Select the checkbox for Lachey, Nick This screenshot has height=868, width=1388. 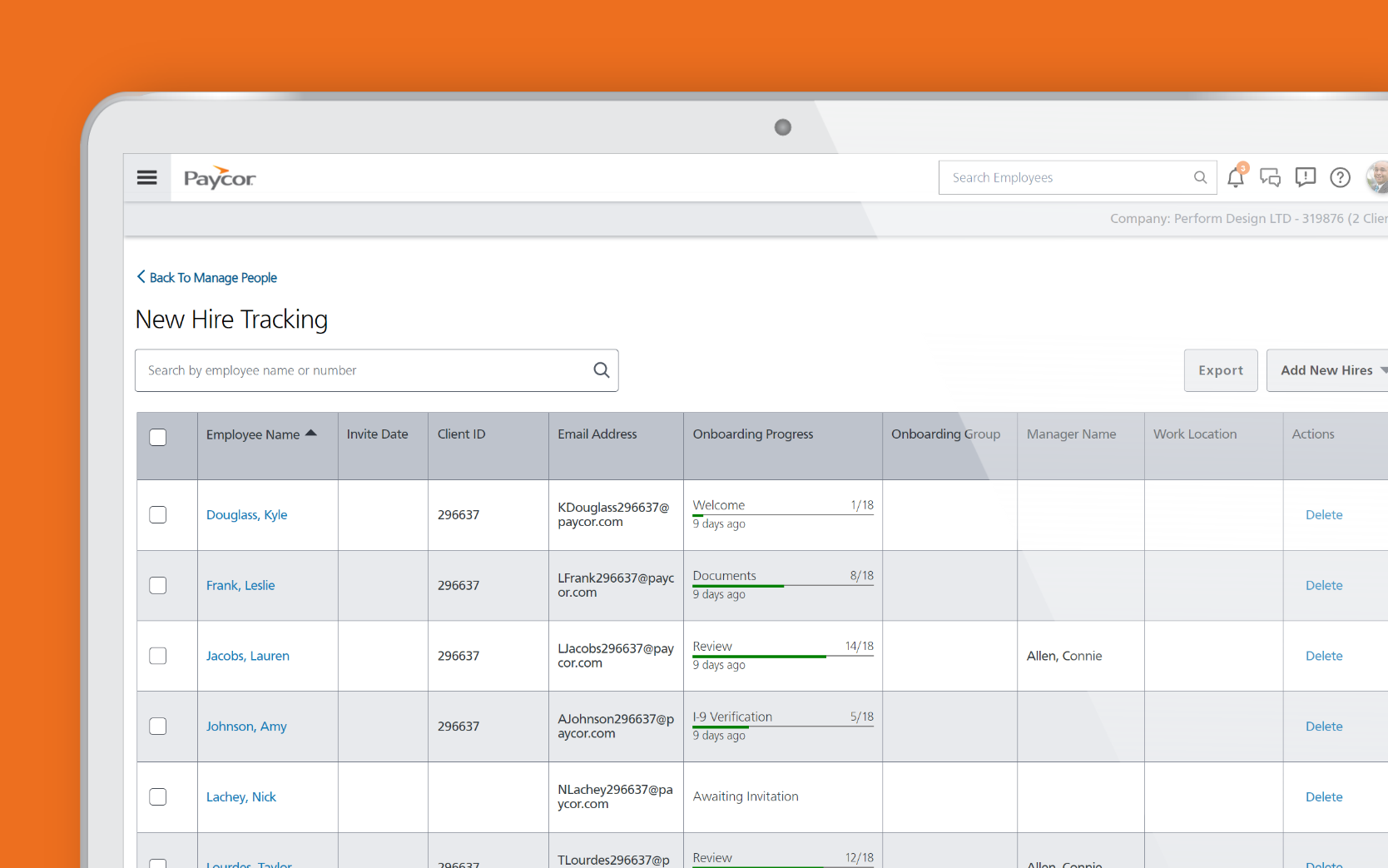tap(158, 796)
